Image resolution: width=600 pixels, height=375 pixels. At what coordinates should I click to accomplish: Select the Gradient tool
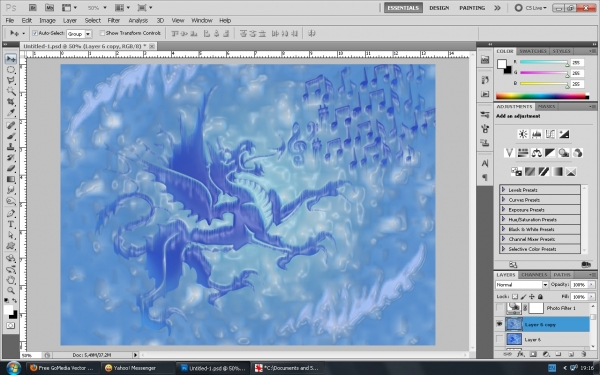tap(11, 179)
